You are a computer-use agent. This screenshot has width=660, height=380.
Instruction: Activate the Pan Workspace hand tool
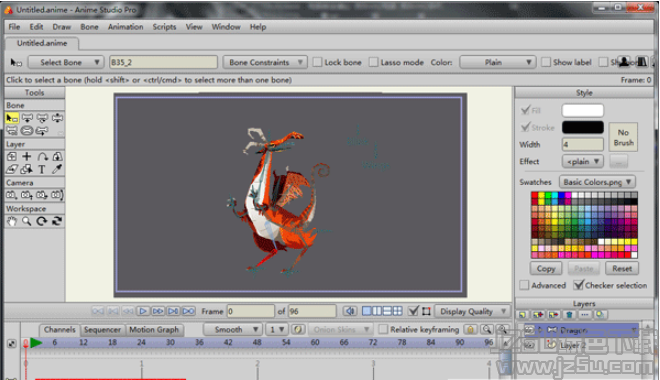click(12, 221)
